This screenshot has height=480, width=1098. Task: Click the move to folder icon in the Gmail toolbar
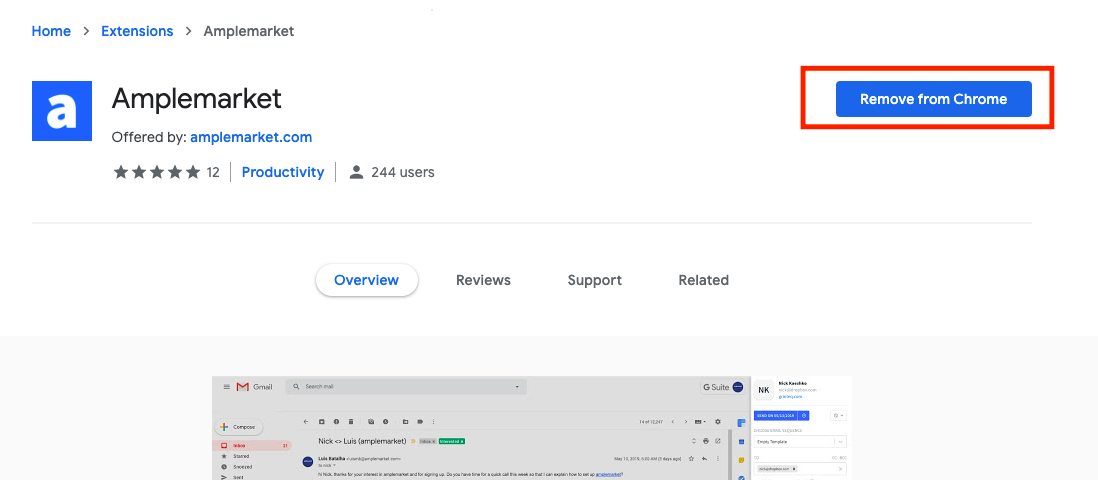405,422
